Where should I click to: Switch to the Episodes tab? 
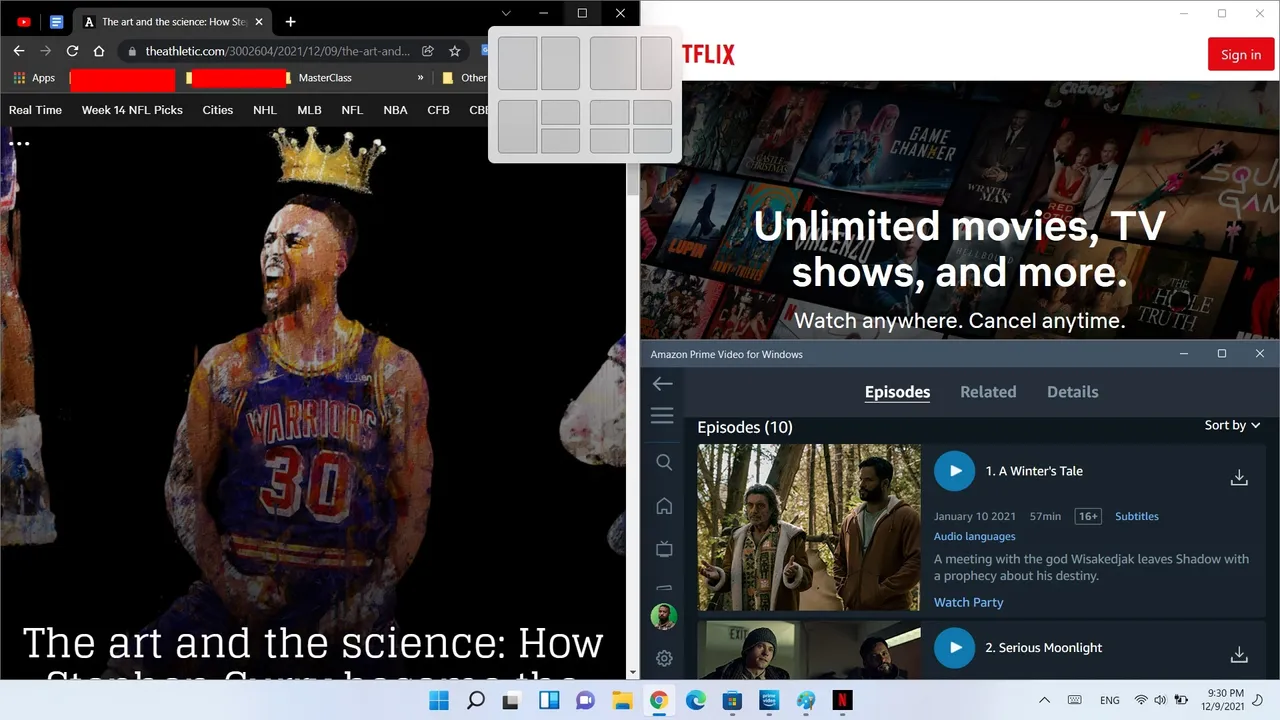tap(897, 392)
